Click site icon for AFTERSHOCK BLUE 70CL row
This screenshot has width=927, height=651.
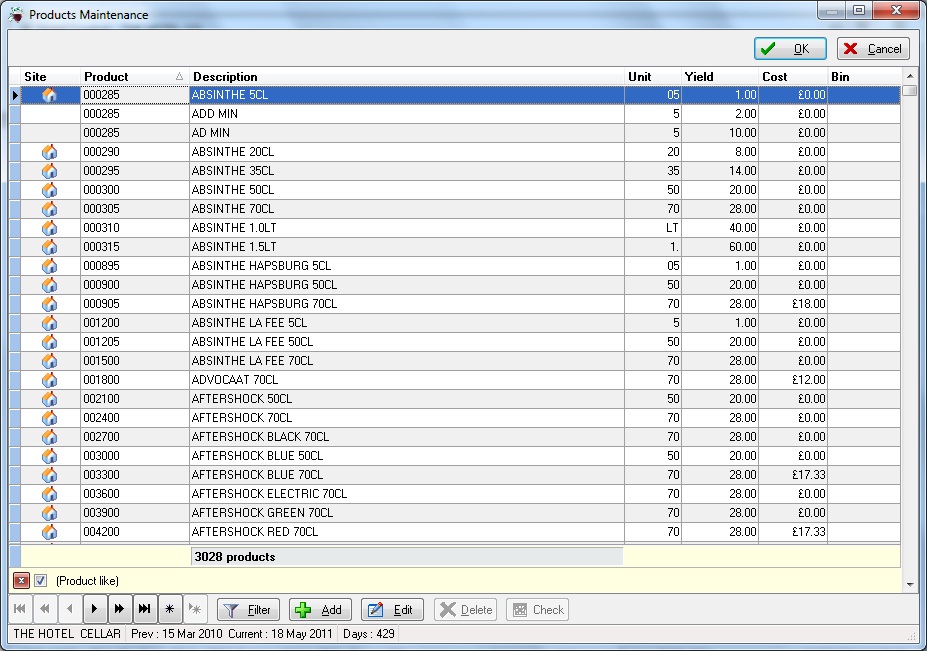50,475
